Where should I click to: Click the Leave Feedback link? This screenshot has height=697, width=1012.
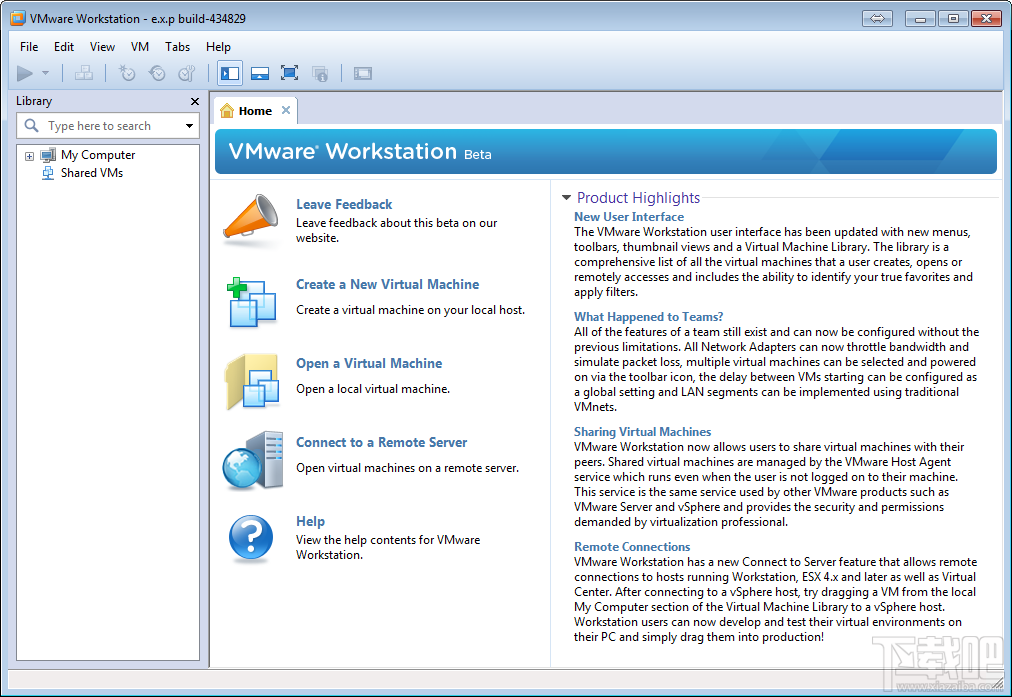coord(344,204)
